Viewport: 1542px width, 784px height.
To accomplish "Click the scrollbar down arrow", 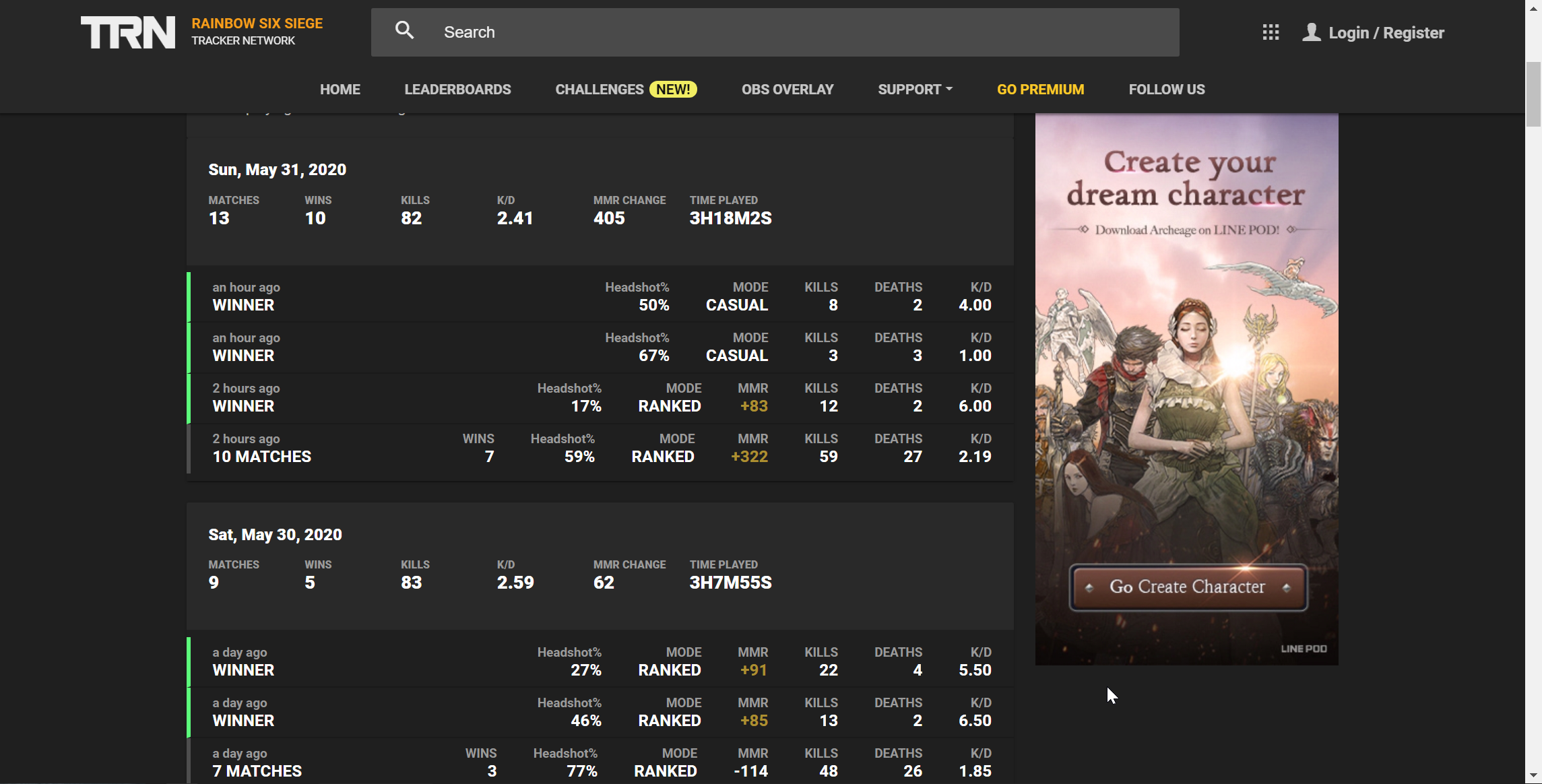I will click(x=1533, y=776).
